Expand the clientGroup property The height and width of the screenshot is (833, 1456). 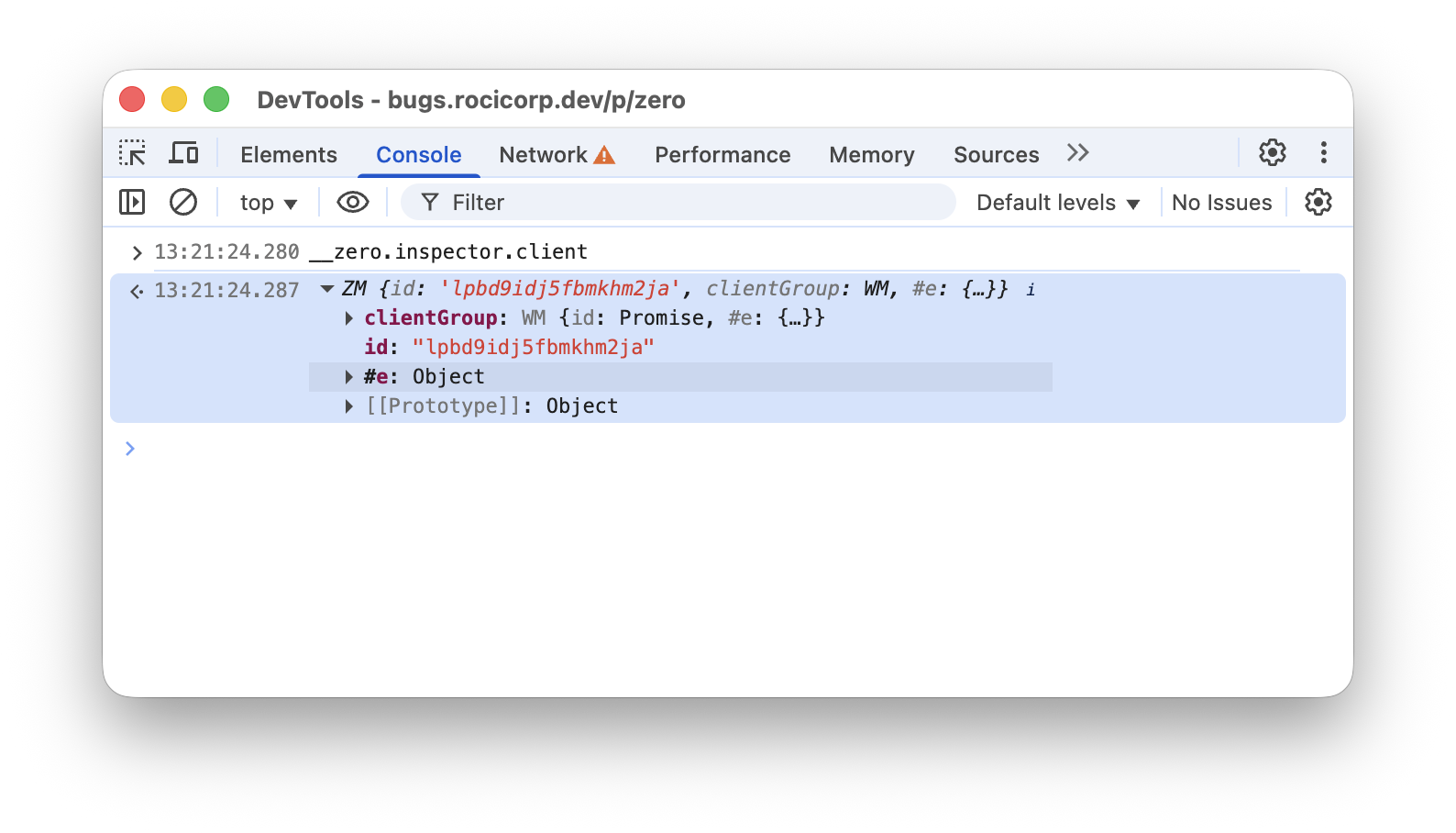click(349, 318)
